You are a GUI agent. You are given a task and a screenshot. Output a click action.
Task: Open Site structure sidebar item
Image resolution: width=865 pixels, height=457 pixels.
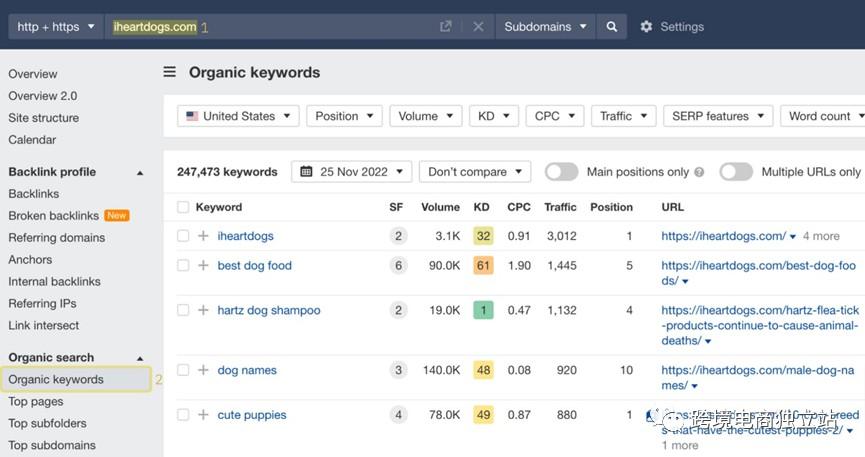pos(44,118)
